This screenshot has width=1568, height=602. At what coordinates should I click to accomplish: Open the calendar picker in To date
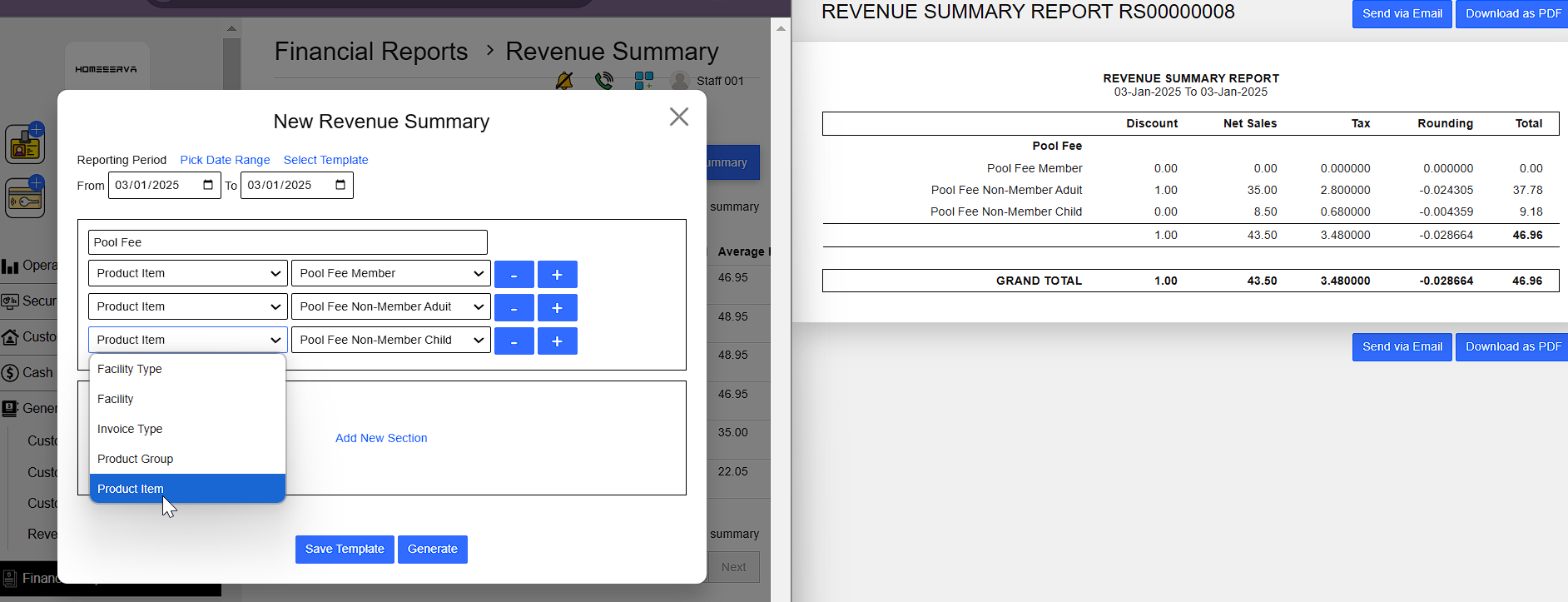[340, 185]
